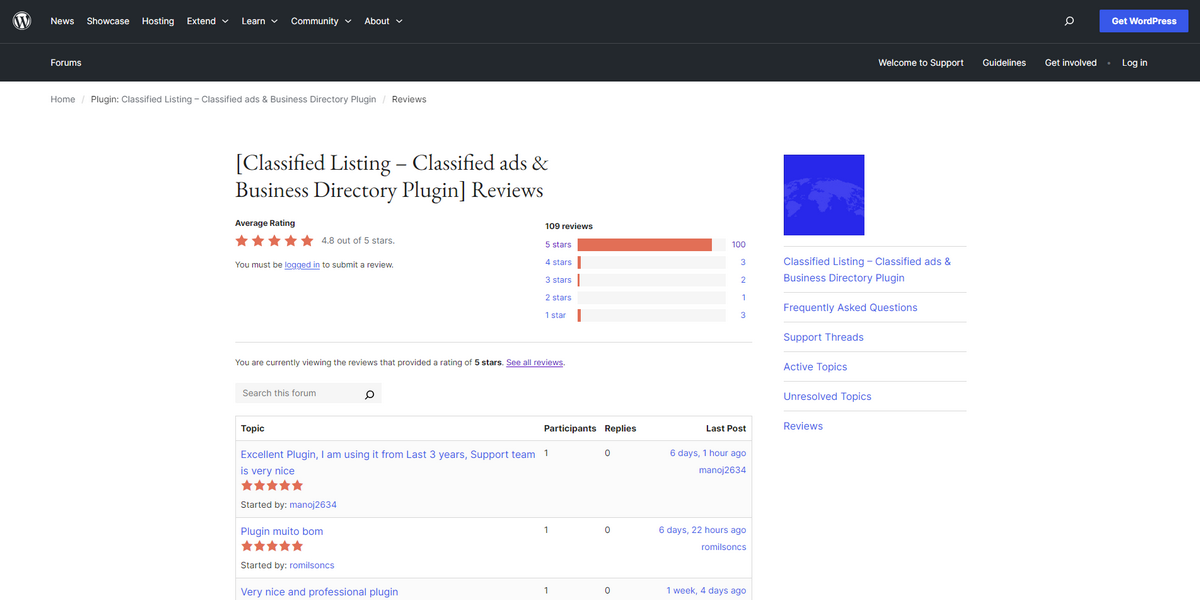Click the 100 count beside 5 stars
Image resolution: width=1200 pixels, height=600 pixels.
pos(739,245)
